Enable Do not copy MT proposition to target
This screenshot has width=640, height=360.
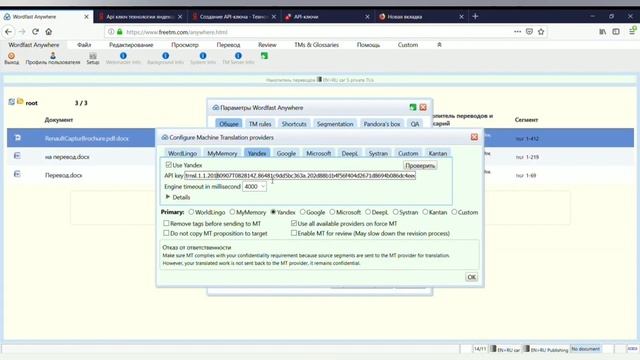[x=166, y=233]
